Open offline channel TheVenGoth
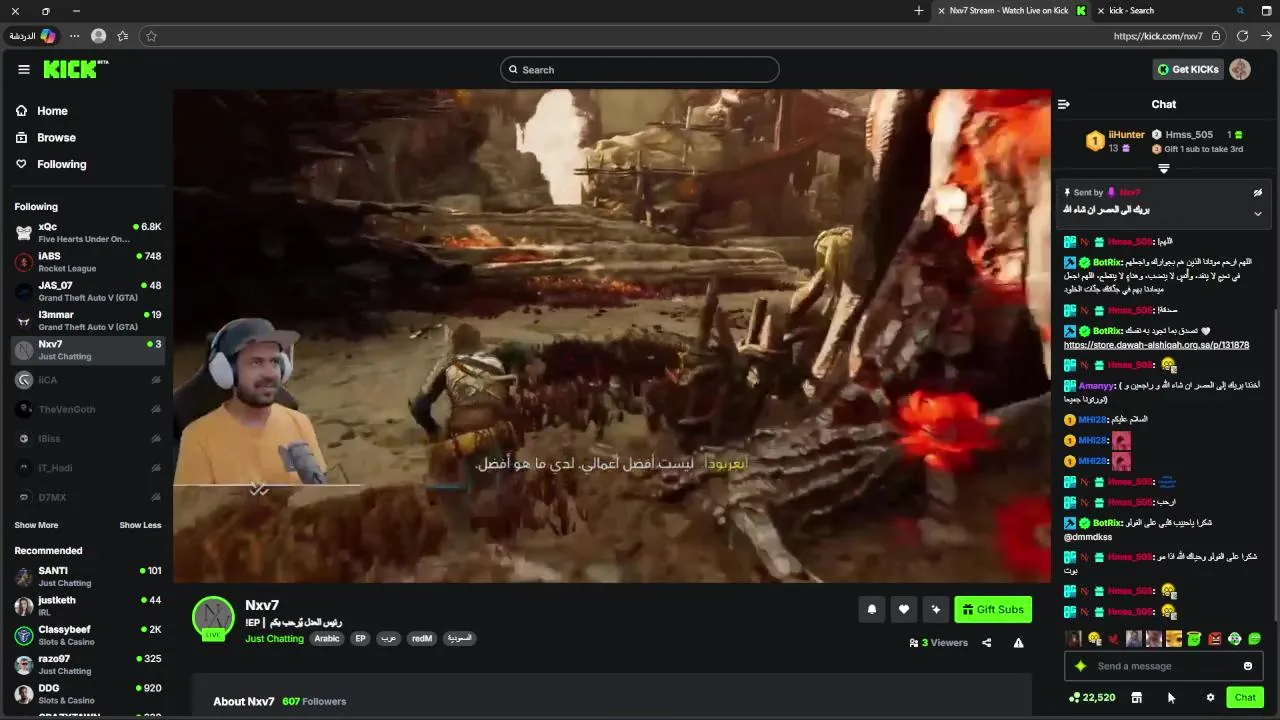 click(88, 409)
